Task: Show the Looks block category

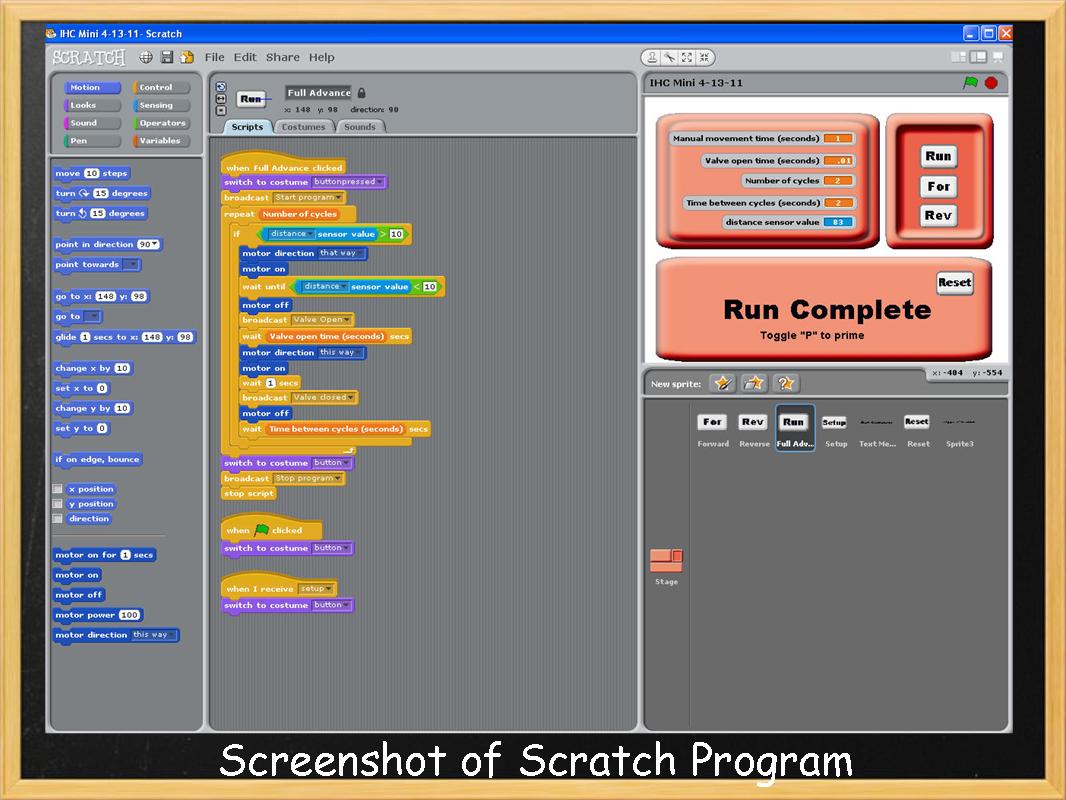Action: point(92,105)
